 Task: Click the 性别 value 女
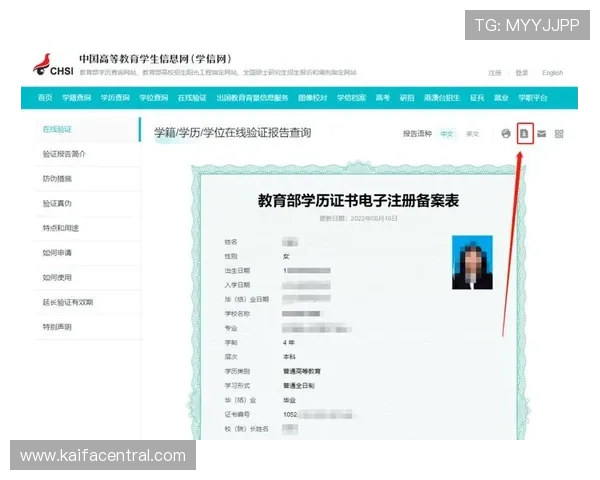tap(286, 256)
